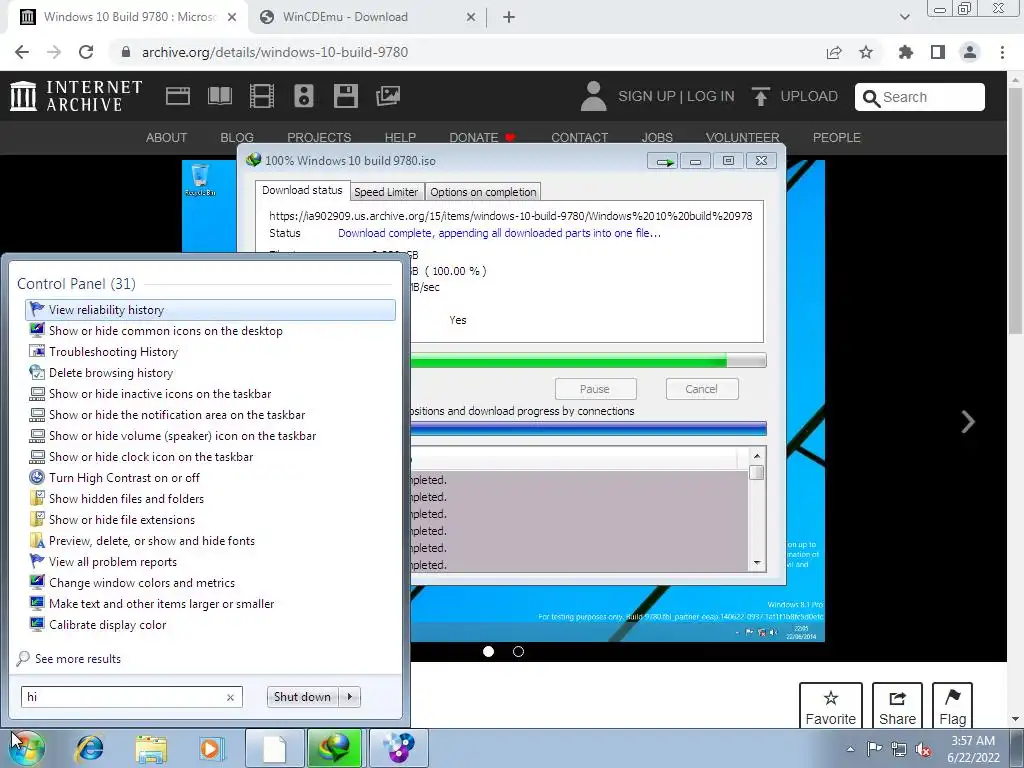Image resolution: width=1024 pixels, height=768 pixels.
Task: Click SIGN UP | LOG IN link
Action: [676, 96]
